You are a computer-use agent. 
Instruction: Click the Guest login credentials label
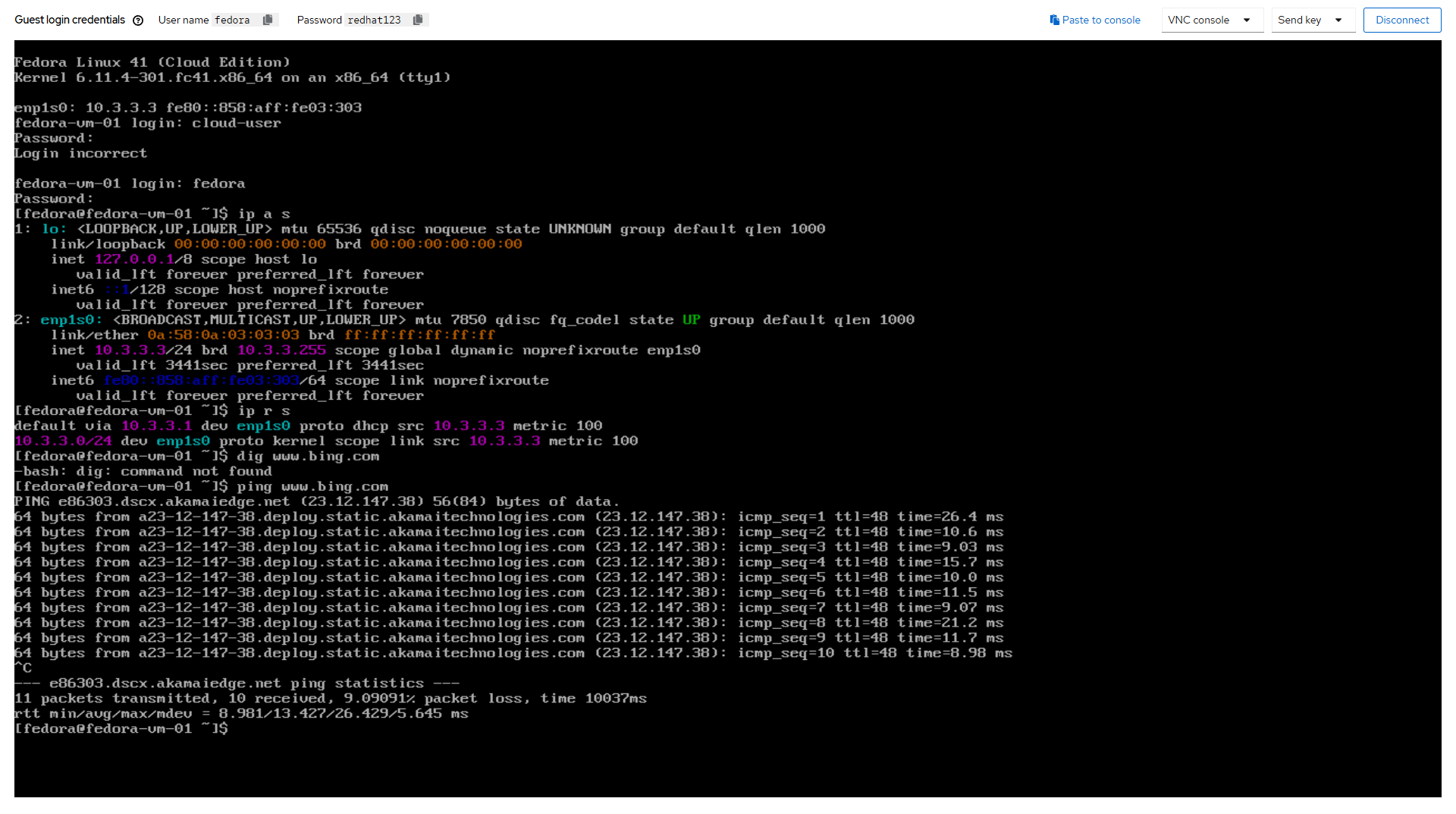[x=70, y=20]
